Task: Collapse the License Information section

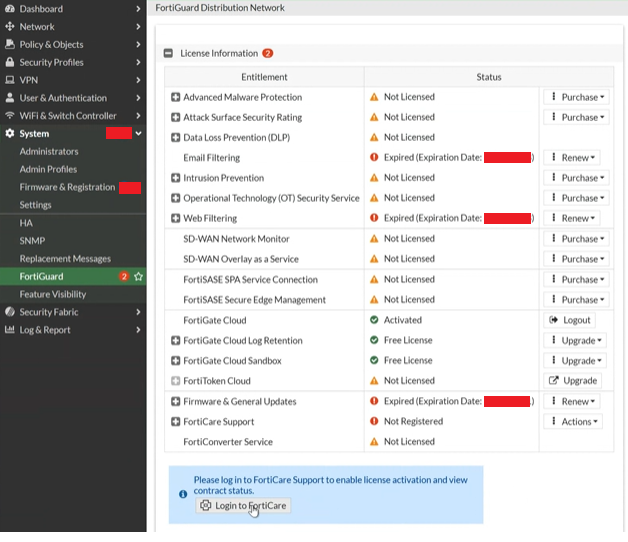Action: [x=169, y=53]
